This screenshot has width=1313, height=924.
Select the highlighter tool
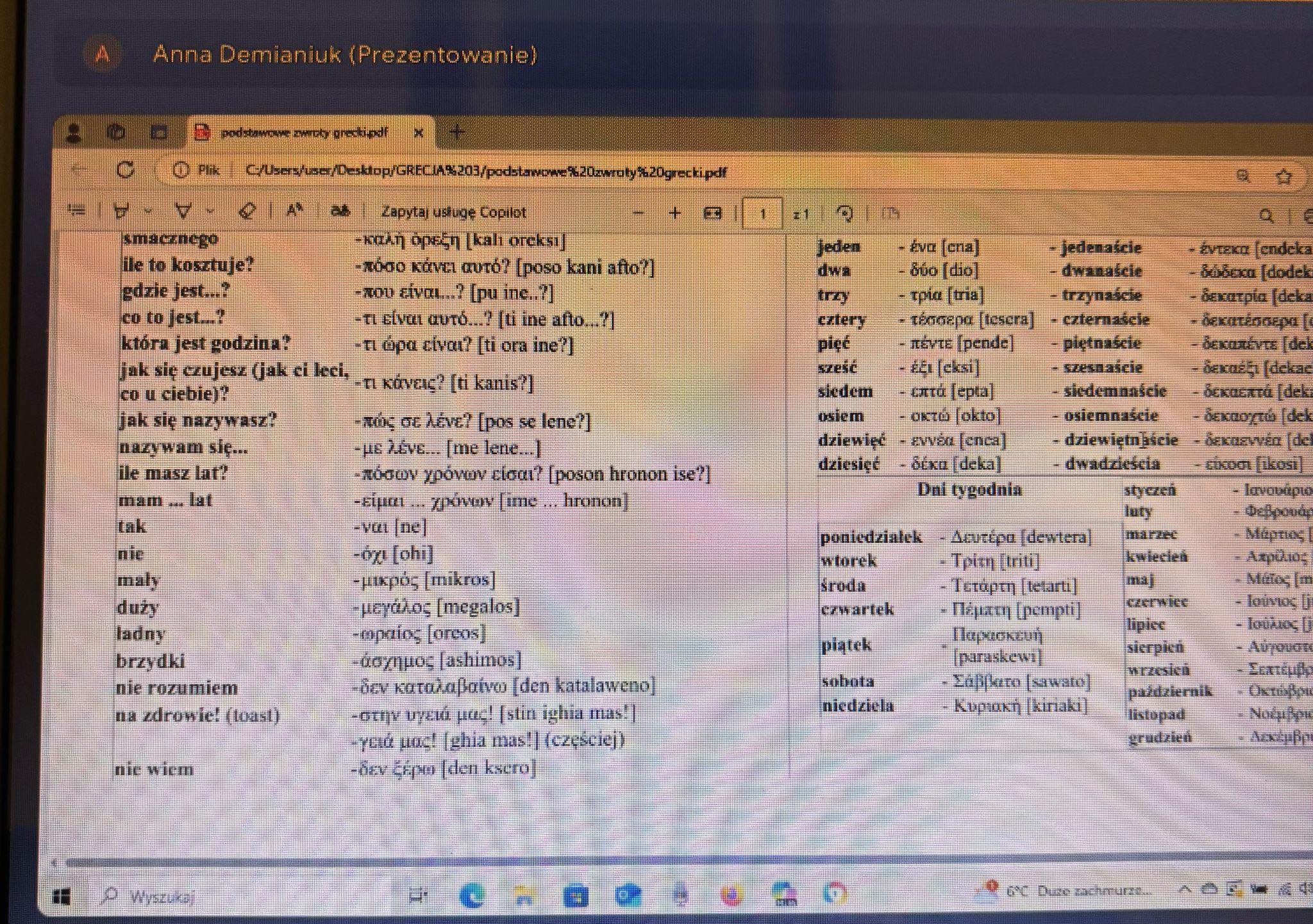pyautogui.click(x=121, y=211)
